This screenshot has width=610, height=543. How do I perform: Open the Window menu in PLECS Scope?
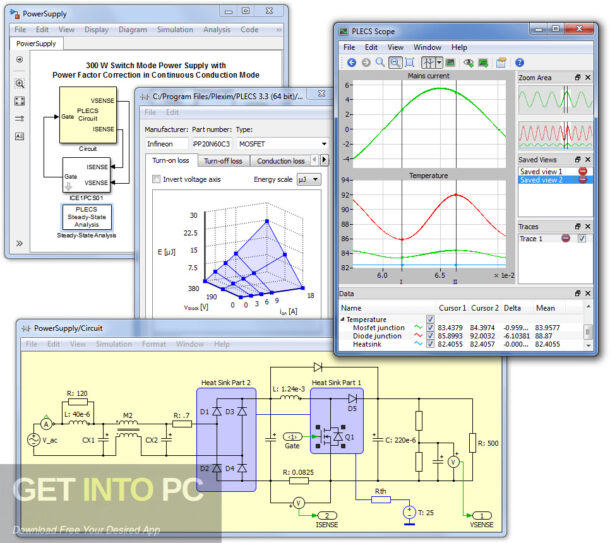pyautogui.click(x=427, y=47)
